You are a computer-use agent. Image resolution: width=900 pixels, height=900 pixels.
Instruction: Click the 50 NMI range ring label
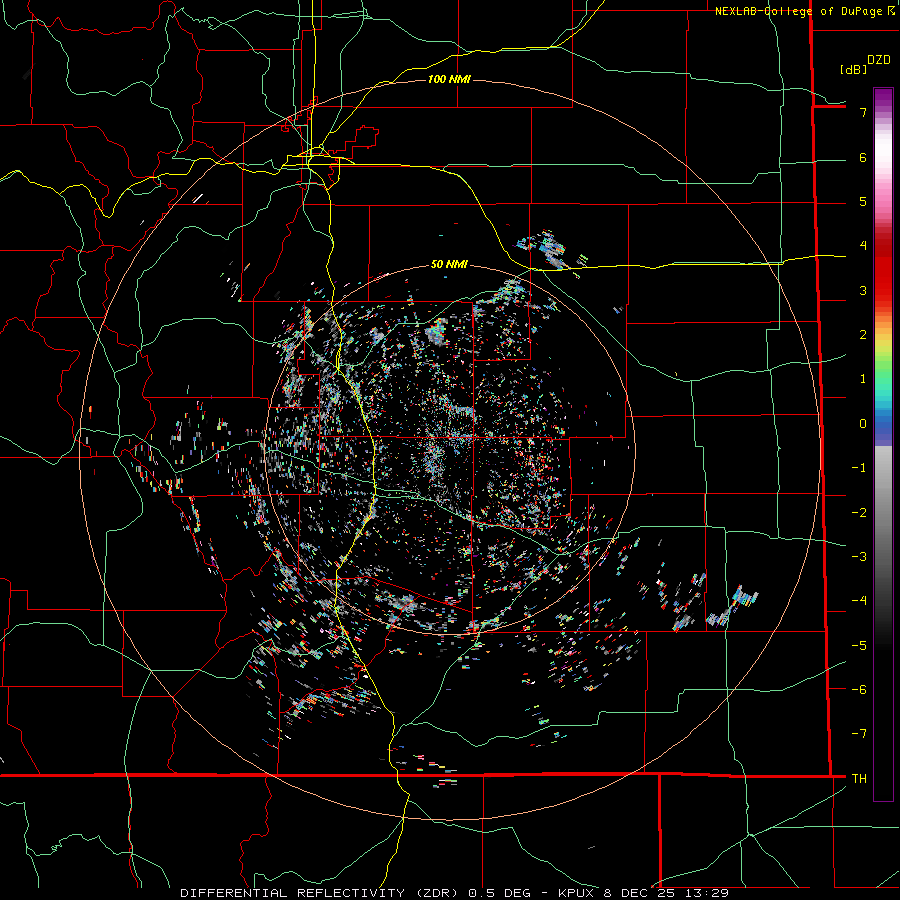[449, 264]
